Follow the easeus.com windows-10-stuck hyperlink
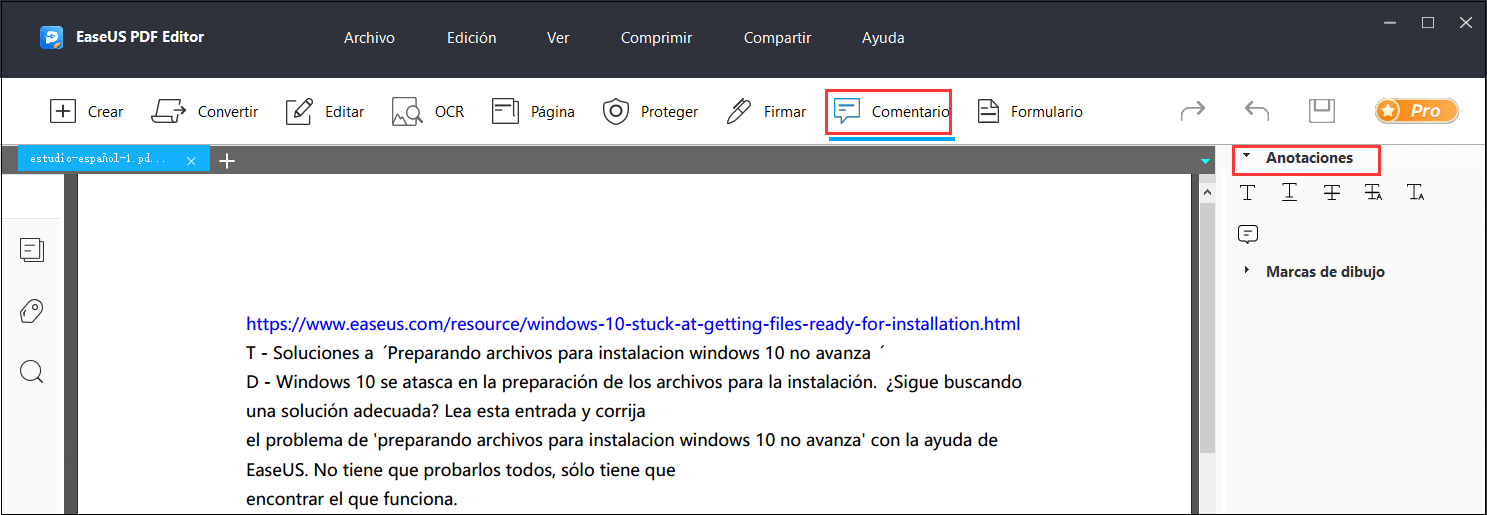 633,324
